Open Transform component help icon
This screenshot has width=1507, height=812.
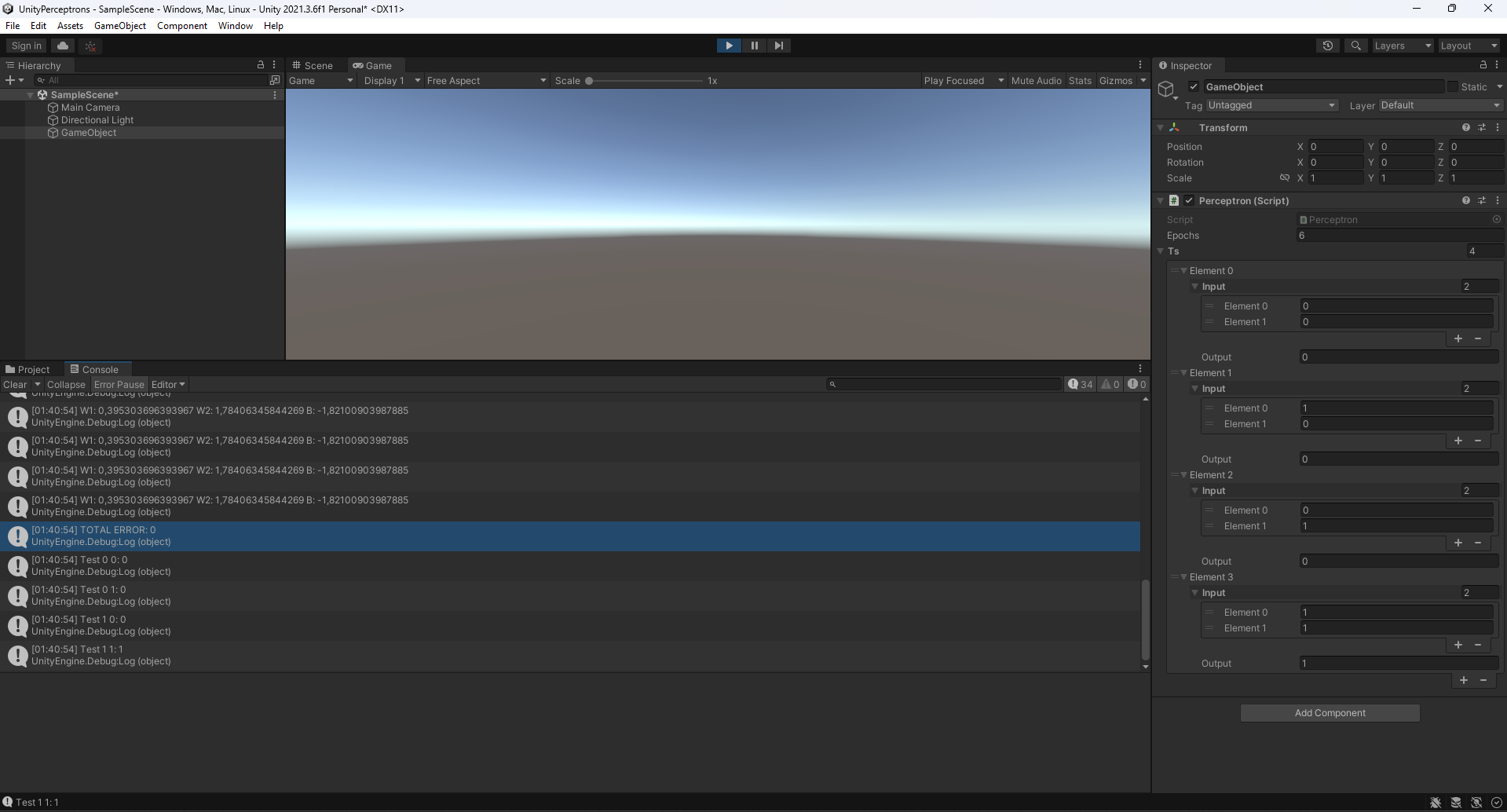(x=1465, y=127)
